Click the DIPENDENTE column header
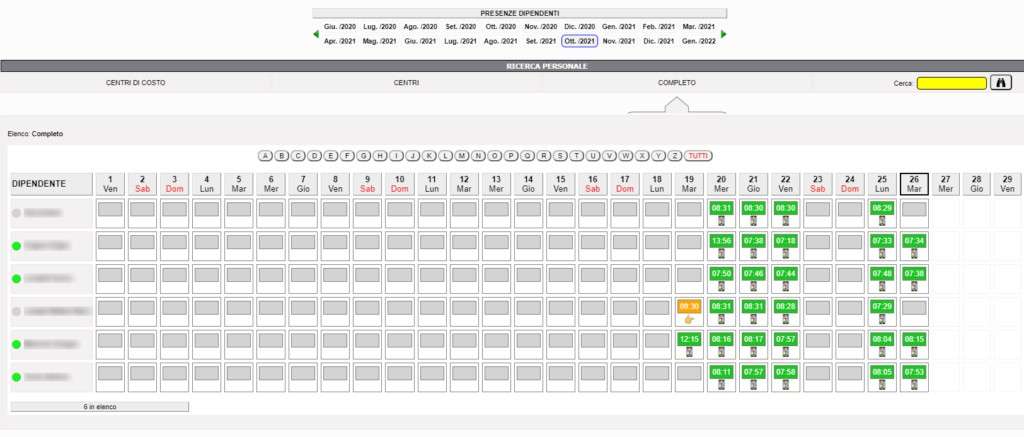The width and height of the screenshot is (1024, 437). [52, 184]
